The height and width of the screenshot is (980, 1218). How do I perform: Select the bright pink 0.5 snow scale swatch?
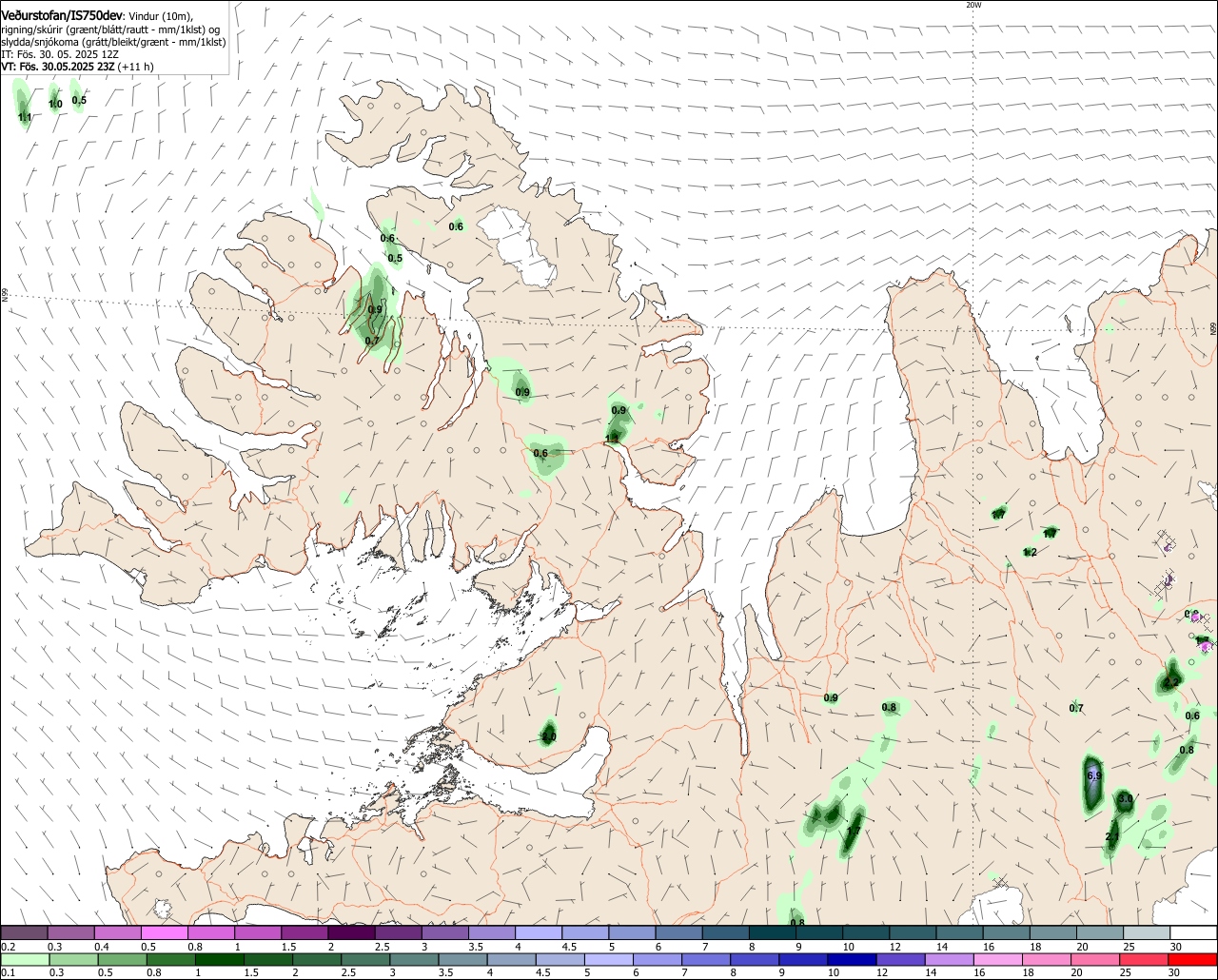click(164, 932)
